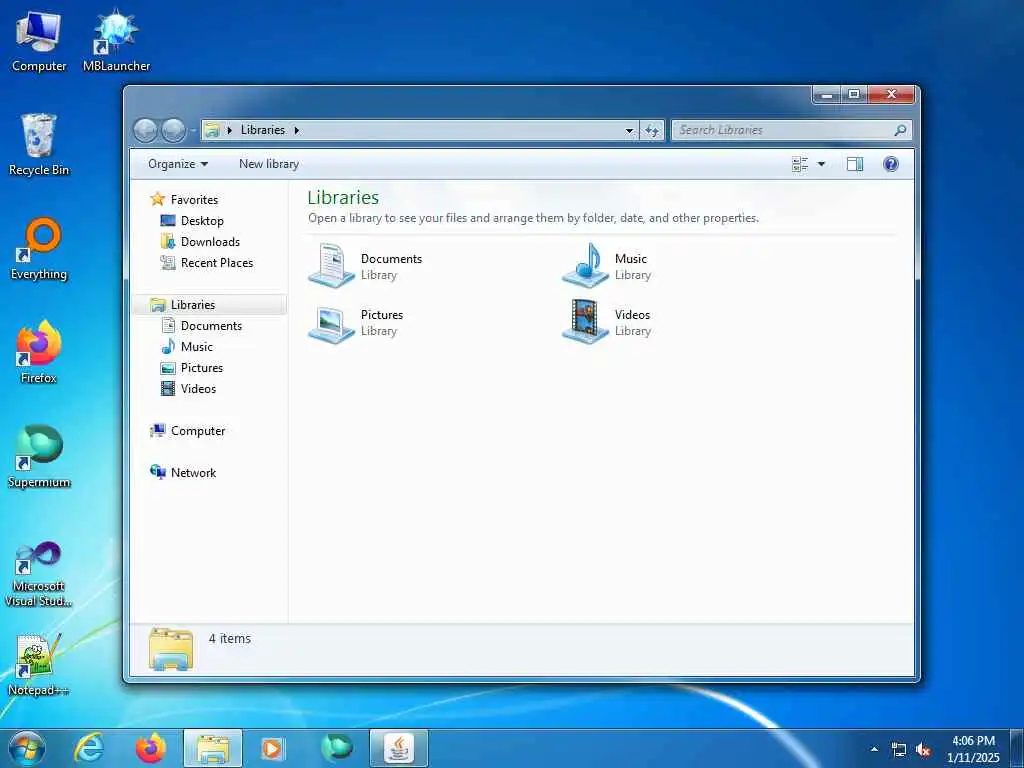This screenshot has height=768, width=1024.
Task: Toggle the preview pane
Action: 854,164
